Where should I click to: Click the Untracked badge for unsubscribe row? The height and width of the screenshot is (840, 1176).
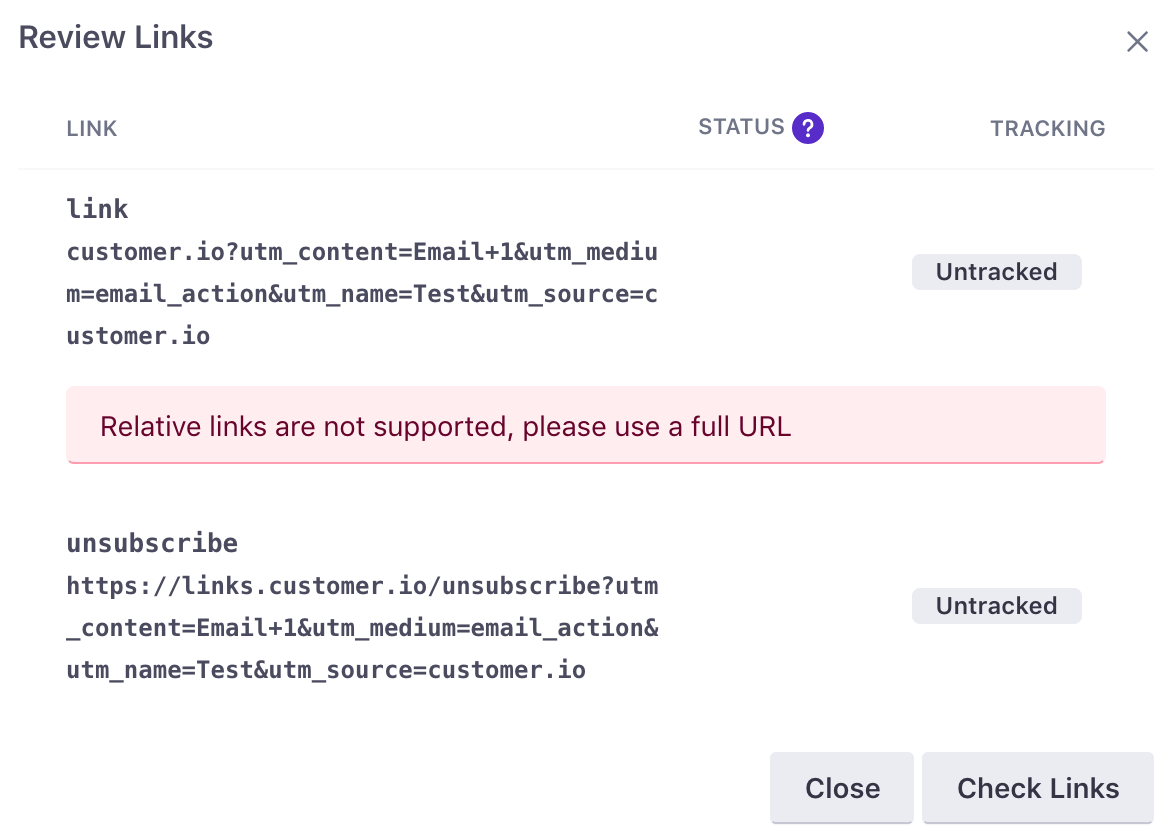(996, 605)
